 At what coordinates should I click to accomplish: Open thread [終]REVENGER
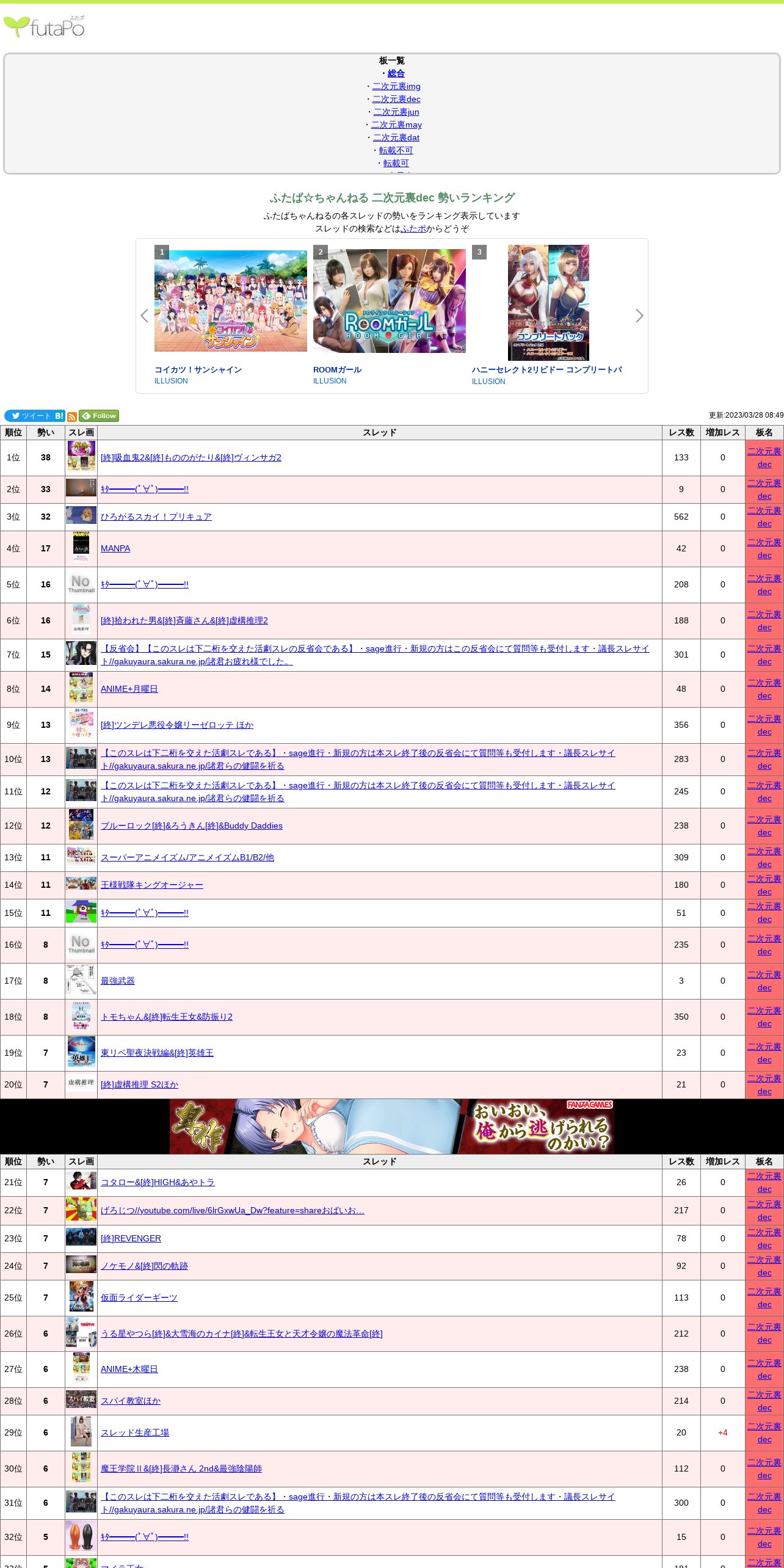point(131,1238)
